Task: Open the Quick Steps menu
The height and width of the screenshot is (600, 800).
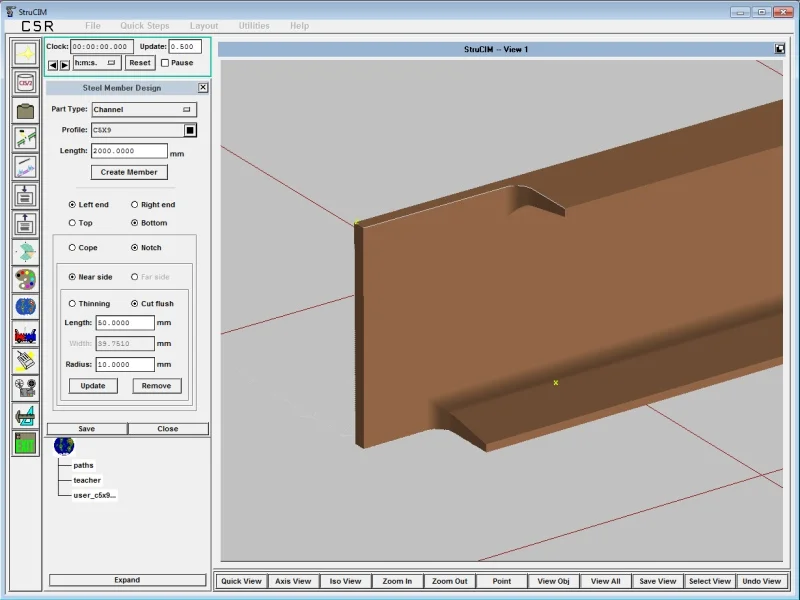Action: tap(144, 26)
